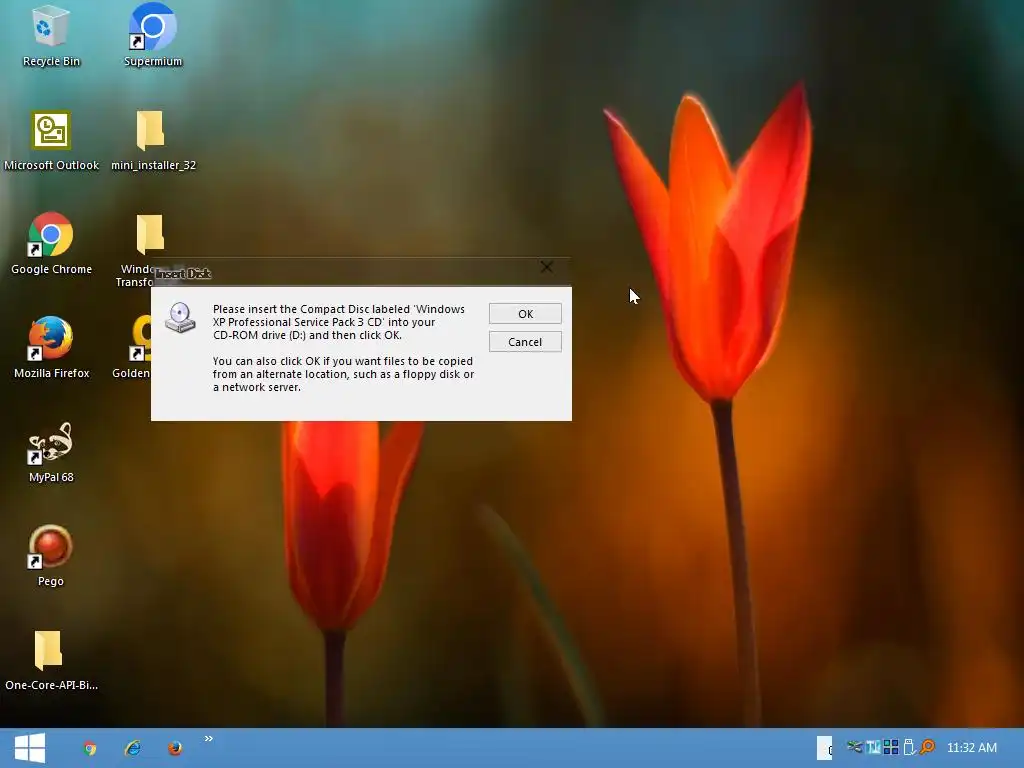Select the Windows Transformation folder icon

click(150, 234)
